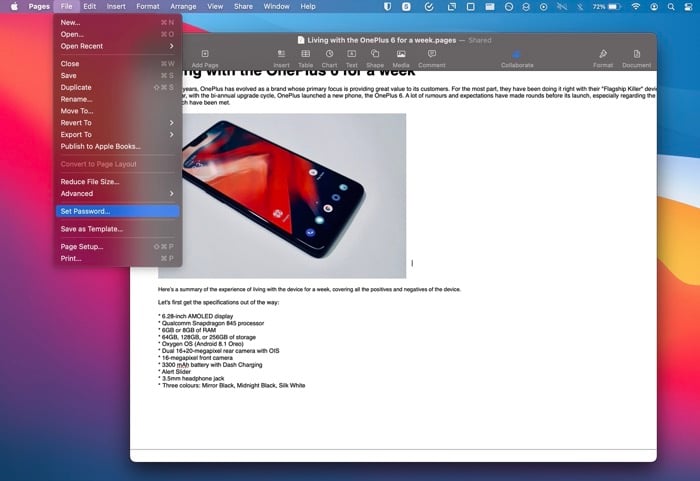This screenshot has width=700, height=481.
Task: Choose Open... from the File menu
Action: (117, 34)
